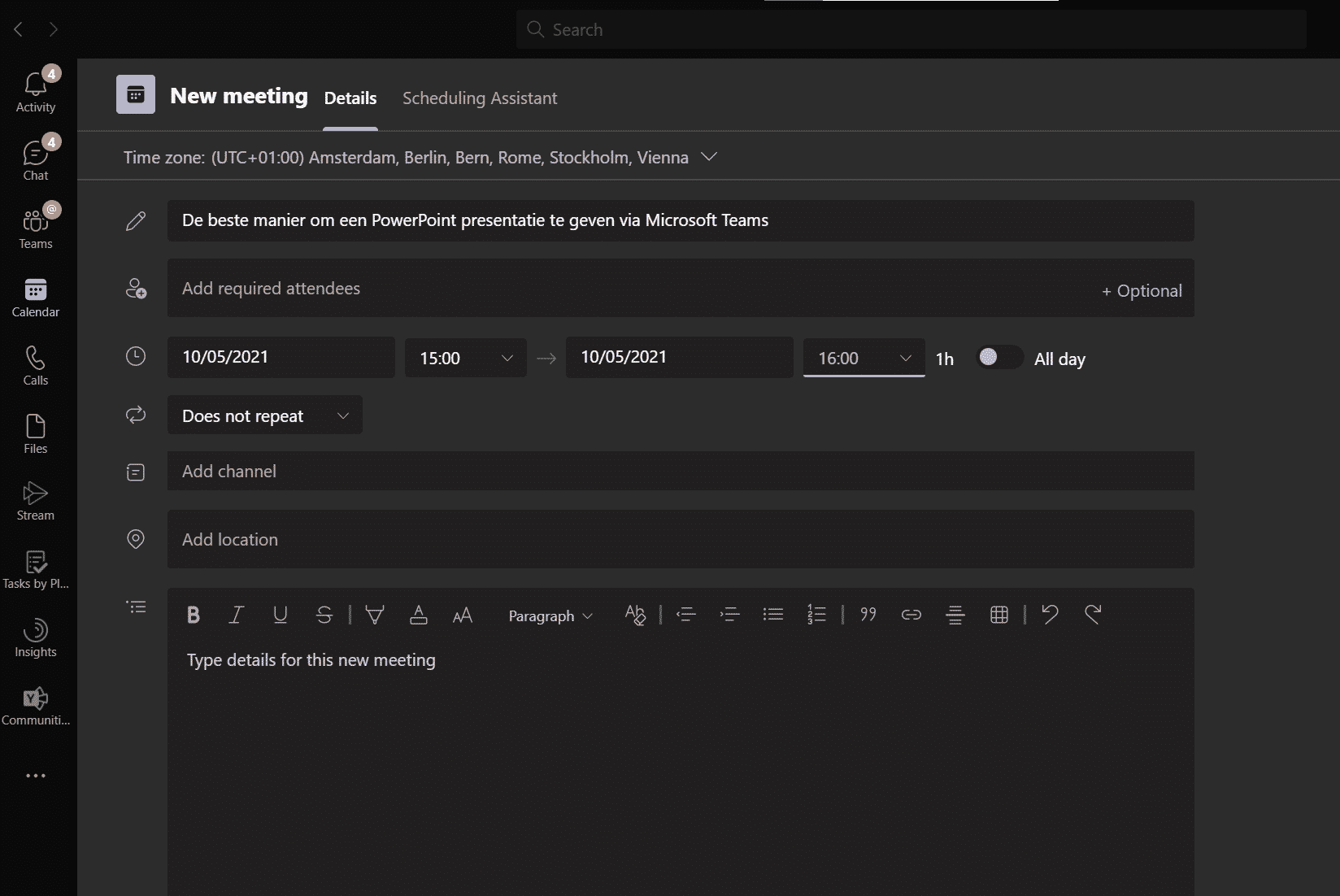This screenshot has width=1340, height=896.
Task: Decrease paragraph indent
Action: coord(686,615)
